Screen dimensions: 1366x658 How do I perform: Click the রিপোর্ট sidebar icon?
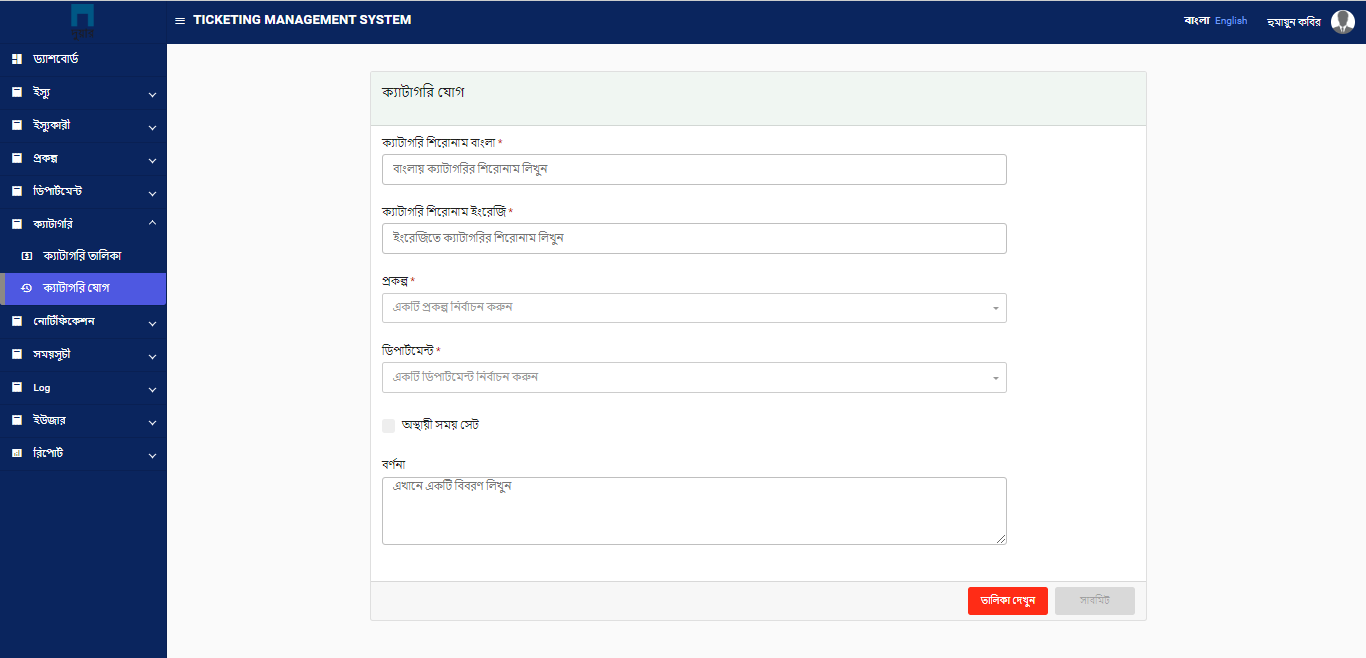[16, 453]
